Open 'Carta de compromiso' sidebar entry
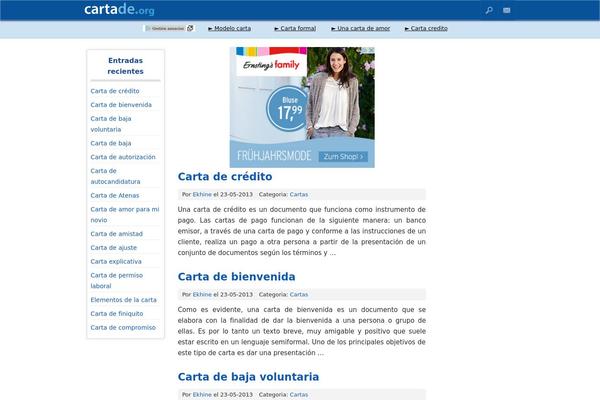 (x=122, y=327)
